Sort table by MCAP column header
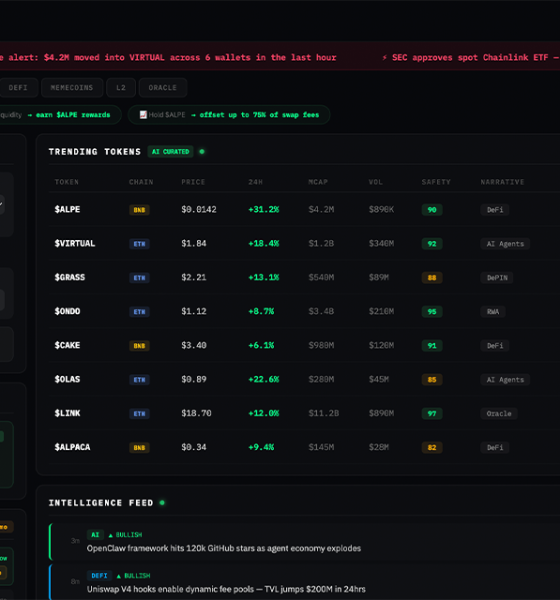The width and height of the screenshot is (560, 600). pyautogui.click(x=318, y=182)
